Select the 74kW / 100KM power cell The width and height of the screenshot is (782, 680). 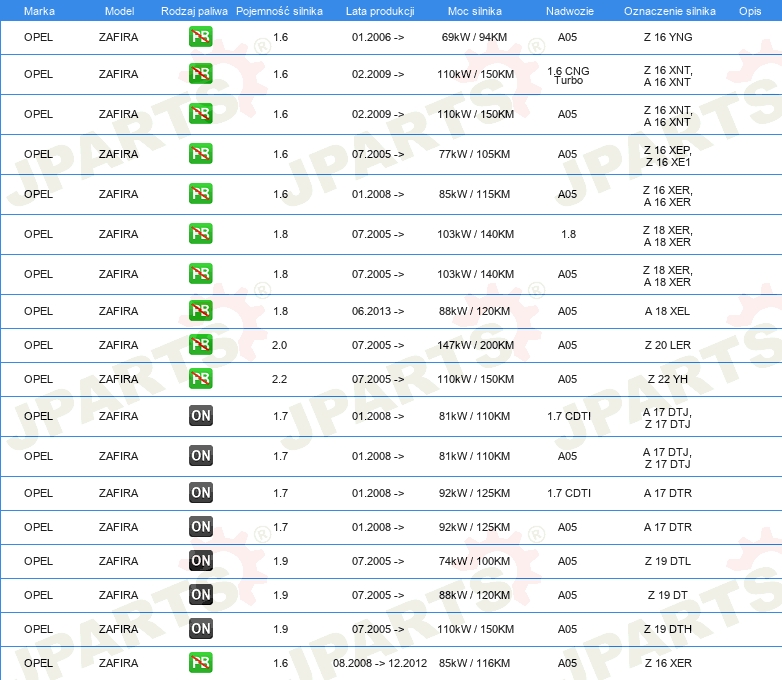(474, 561)
